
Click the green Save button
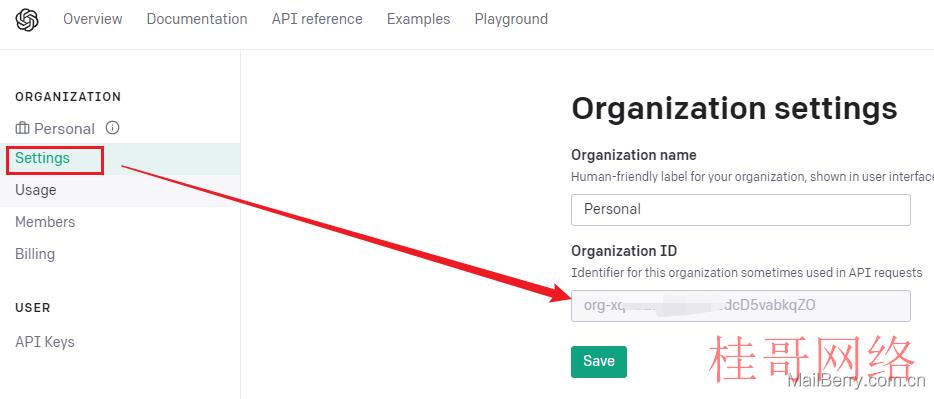[x=599, y=361]
